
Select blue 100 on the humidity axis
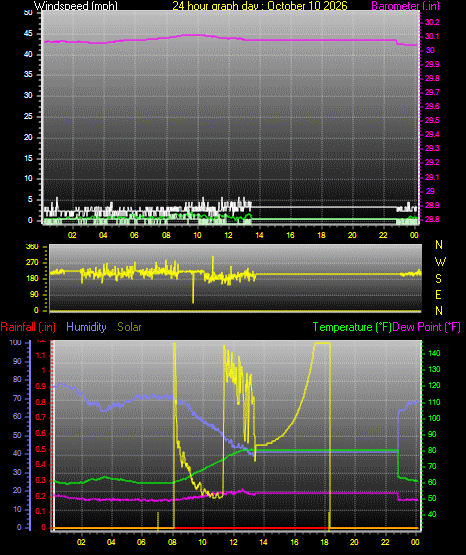click(x=16, y=342)
